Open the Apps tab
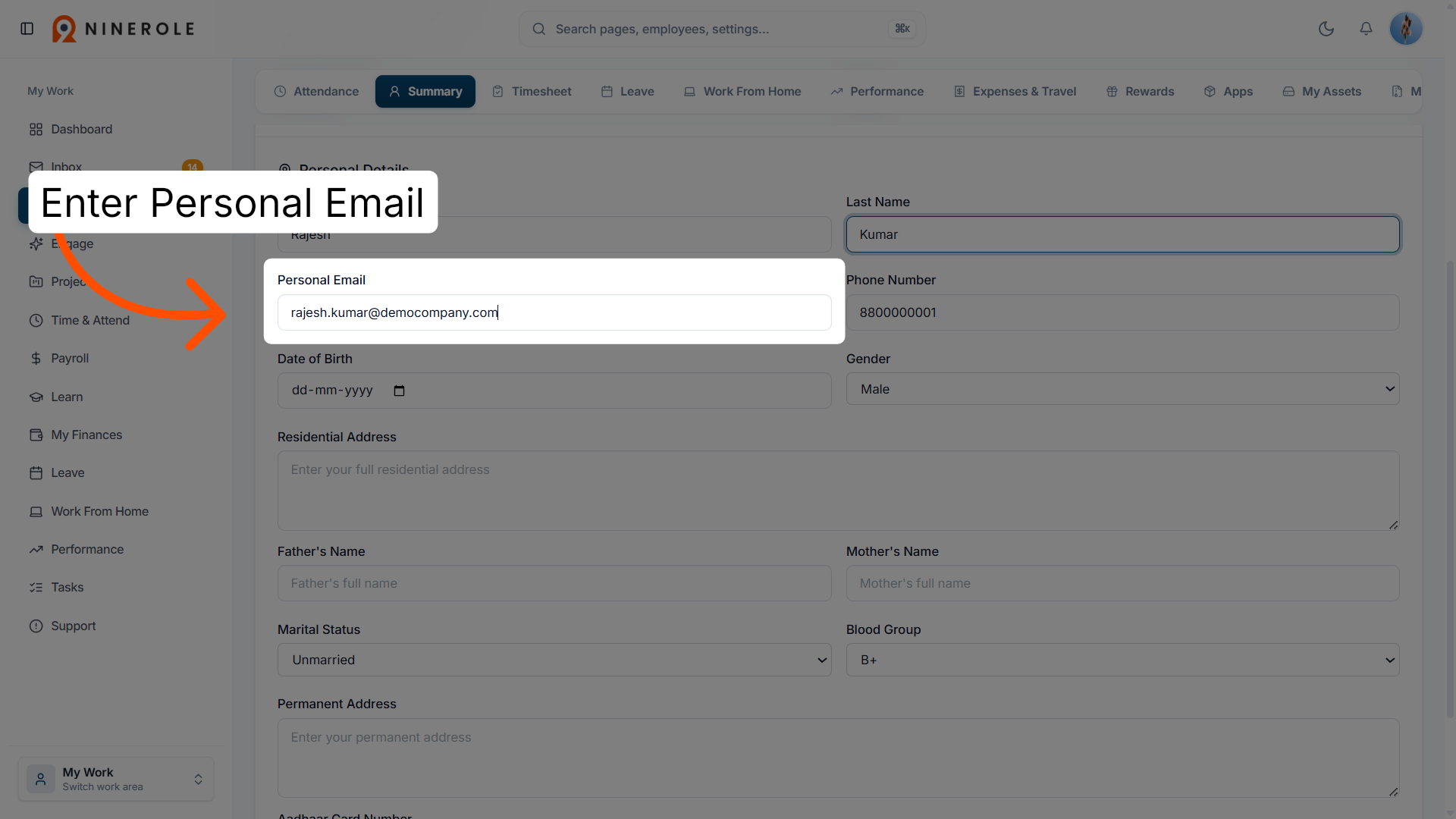Viewport: 1456px width, 819px height. click(x=1228, y=91)
